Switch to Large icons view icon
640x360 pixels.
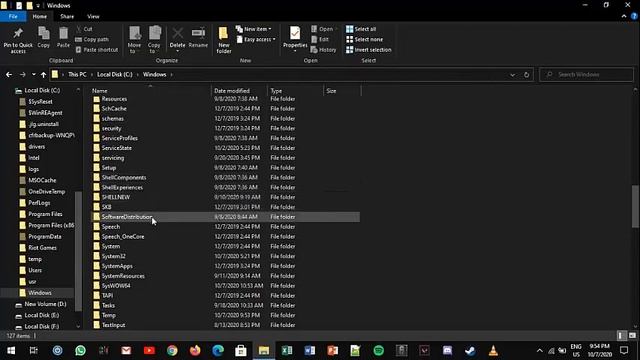click(632, 336)
